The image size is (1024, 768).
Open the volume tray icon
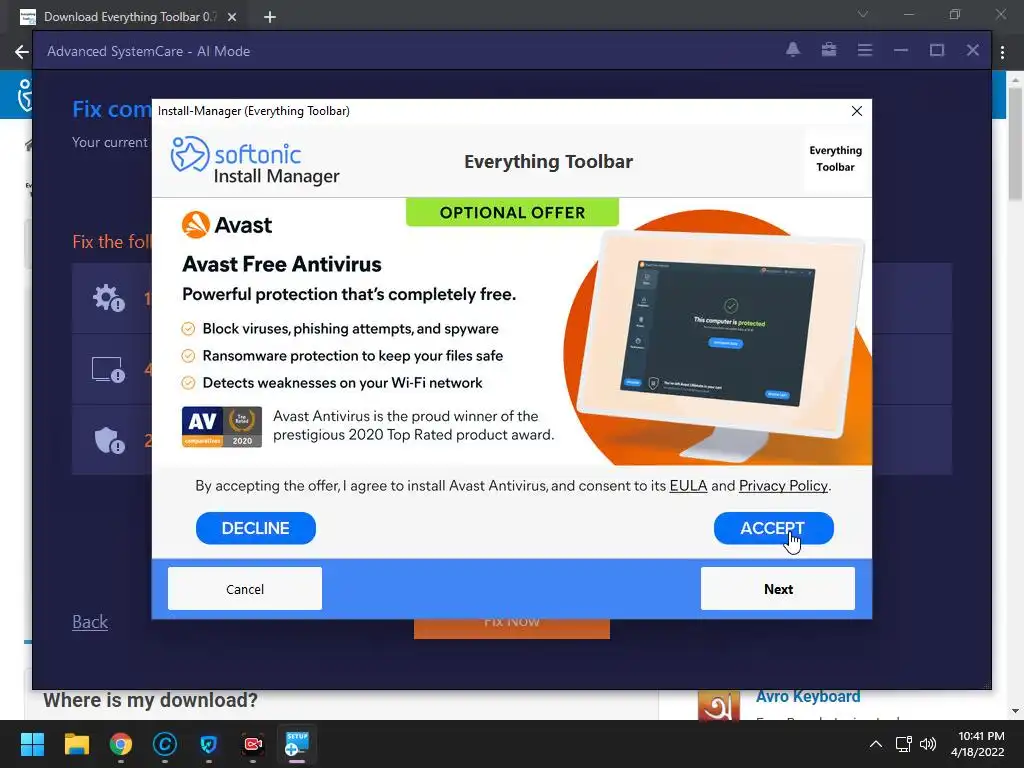point(927,744)
